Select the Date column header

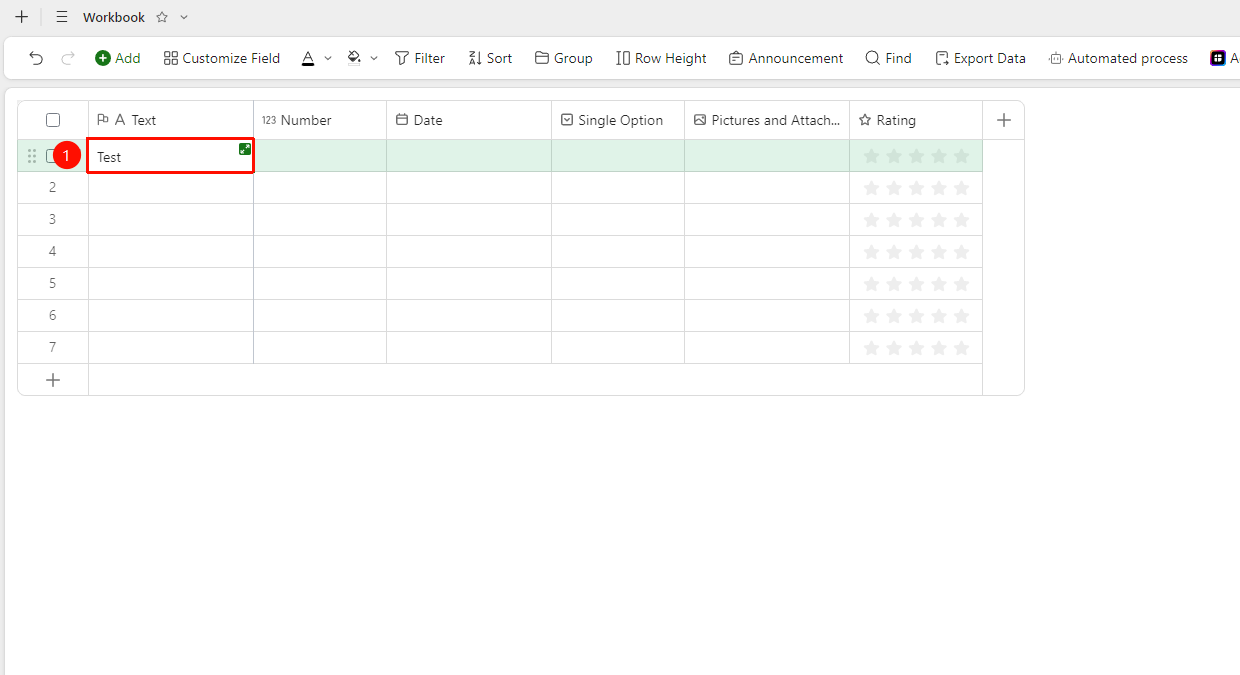469,120
